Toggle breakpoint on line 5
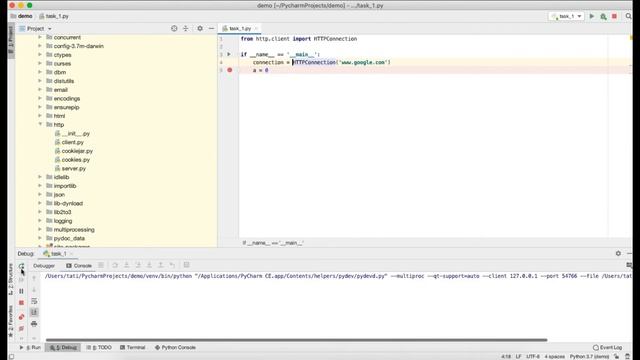This screenshot has height=360, width=640. [230, 70]
